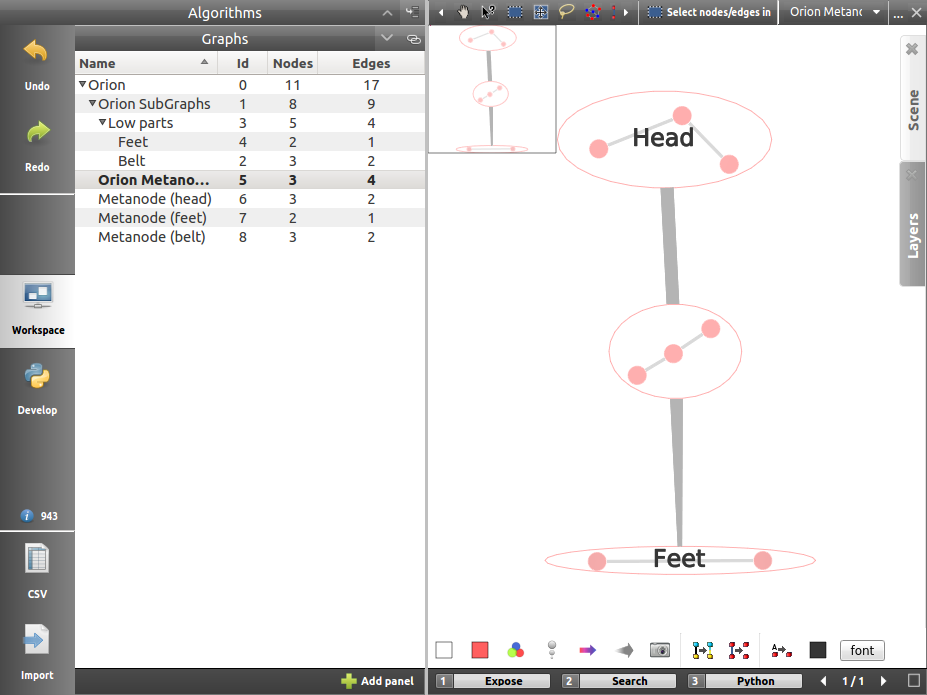The image size is (927, 695).
Task: Click the font button
Action: (x=861, y=650)
